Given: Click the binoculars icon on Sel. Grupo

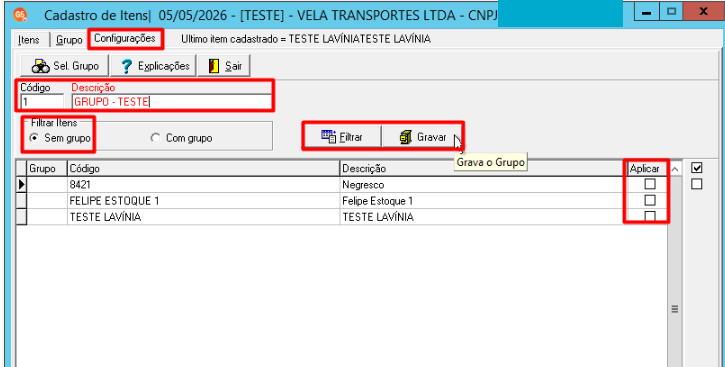Looking at the screenshot, I should tap(41, 66).
